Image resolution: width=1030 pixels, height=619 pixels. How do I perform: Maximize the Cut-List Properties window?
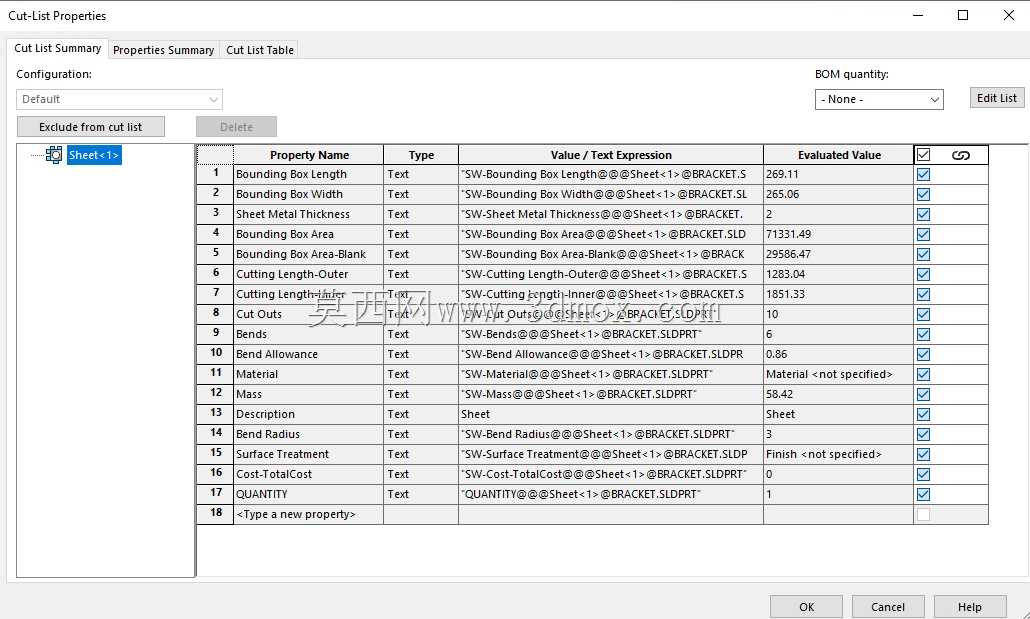pyautogui.click(x=963, y=15)
